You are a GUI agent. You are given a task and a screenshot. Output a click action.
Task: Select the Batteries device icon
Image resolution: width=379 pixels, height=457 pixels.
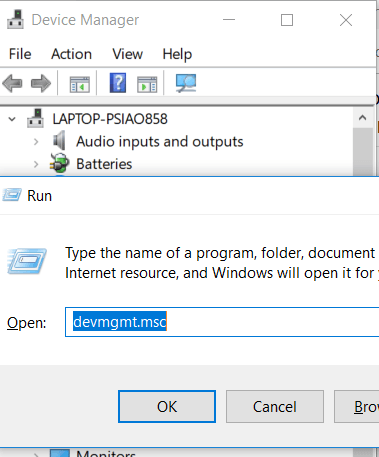click(60, 163)
